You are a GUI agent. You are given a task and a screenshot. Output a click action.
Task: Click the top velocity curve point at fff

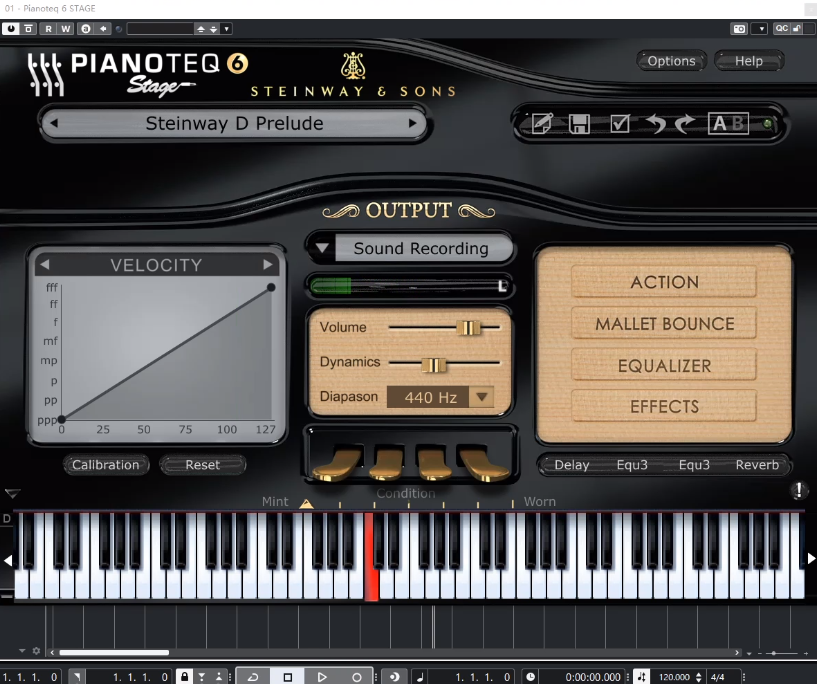(271, 287)
